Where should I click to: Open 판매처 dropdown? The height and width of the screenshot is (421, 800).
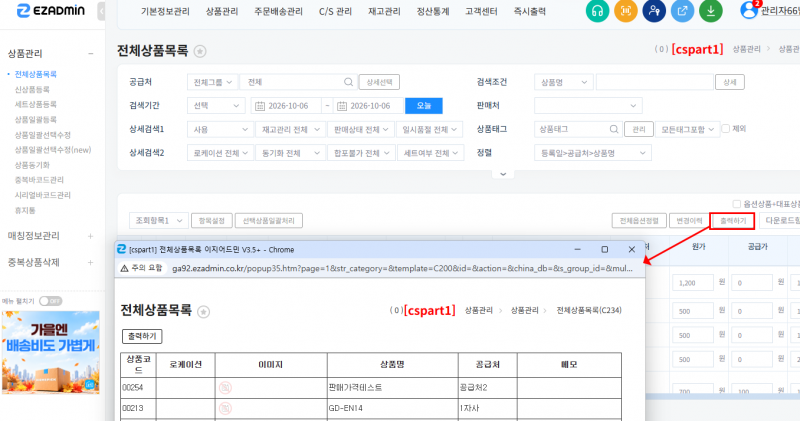pyautogui.click(x=588, y=106)
